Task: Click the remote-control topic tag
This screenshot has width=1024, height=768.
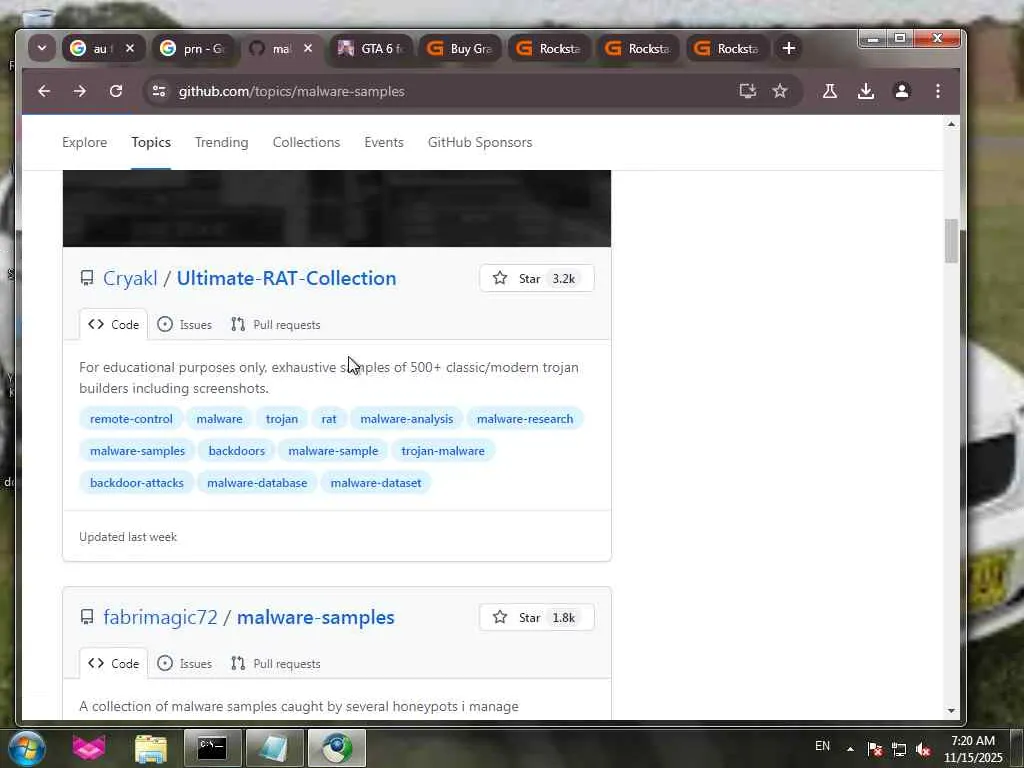Action: (131, 419)
